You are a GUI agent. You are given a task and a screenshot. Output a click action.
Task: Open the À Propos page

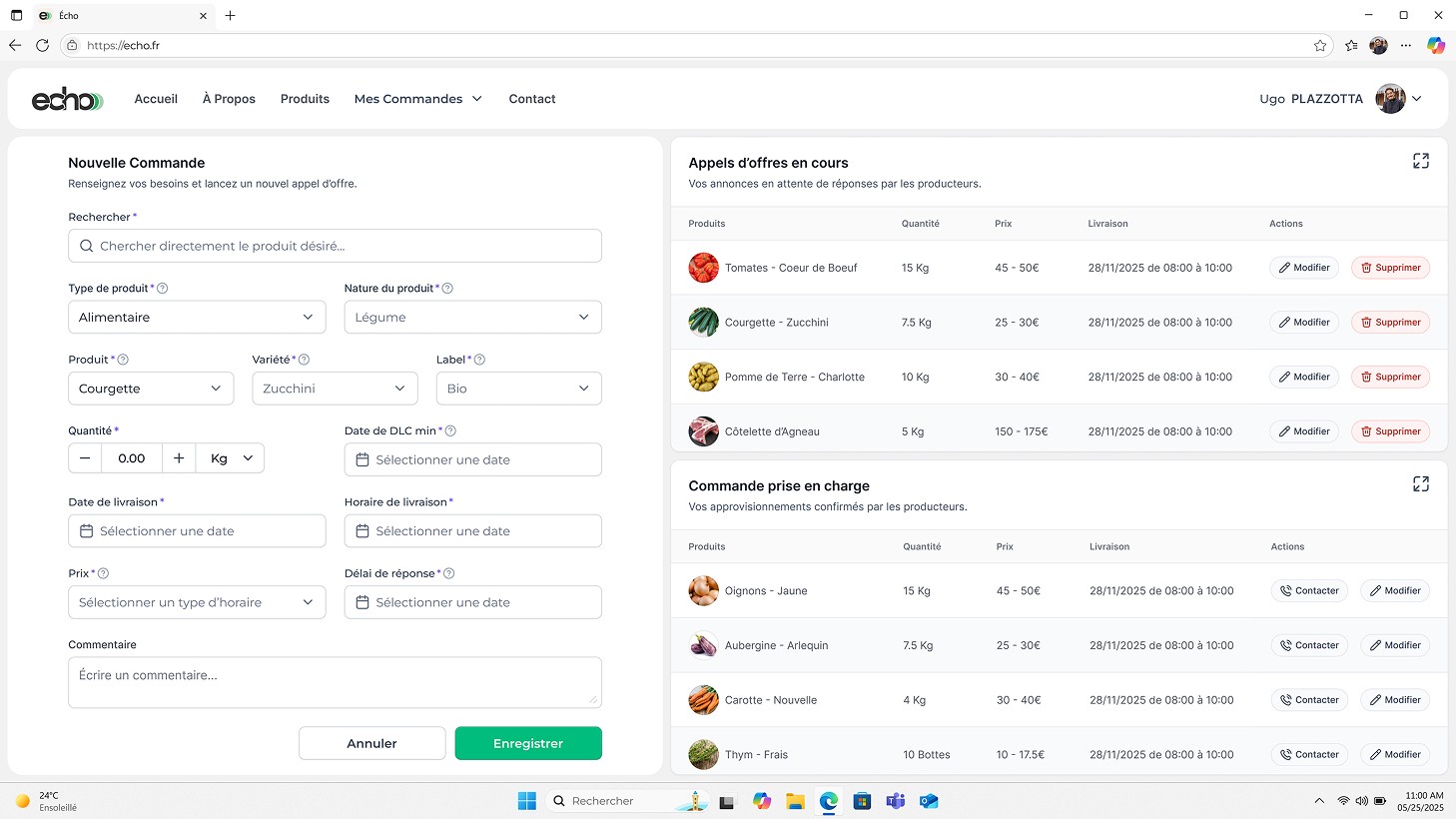[x=229, y=99]
